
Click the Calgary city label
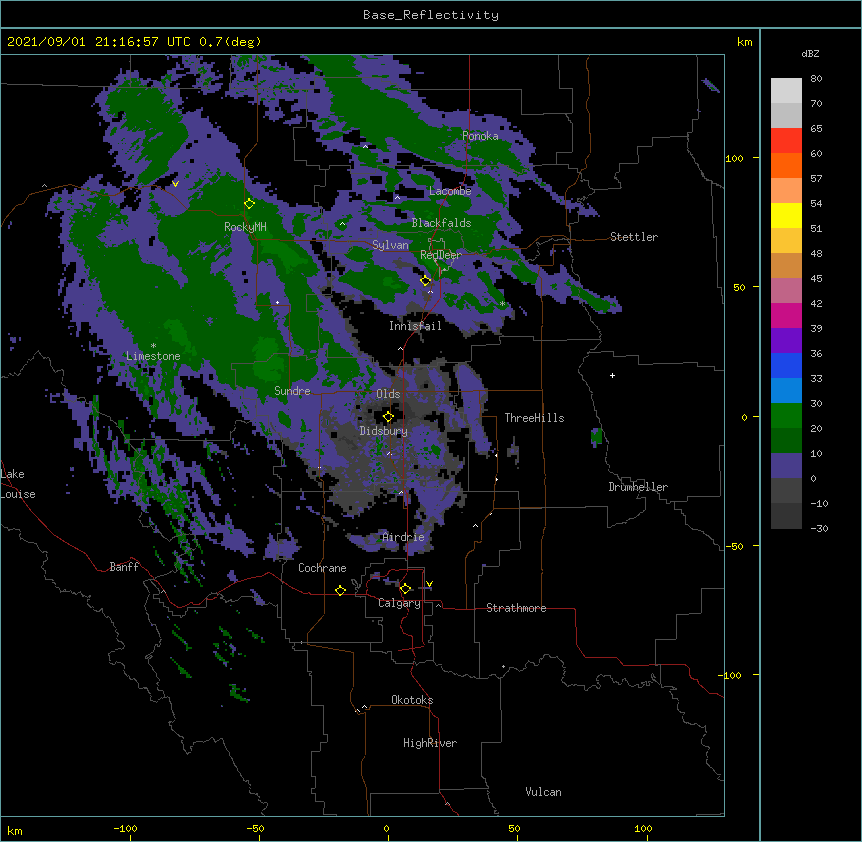(399, 603)
